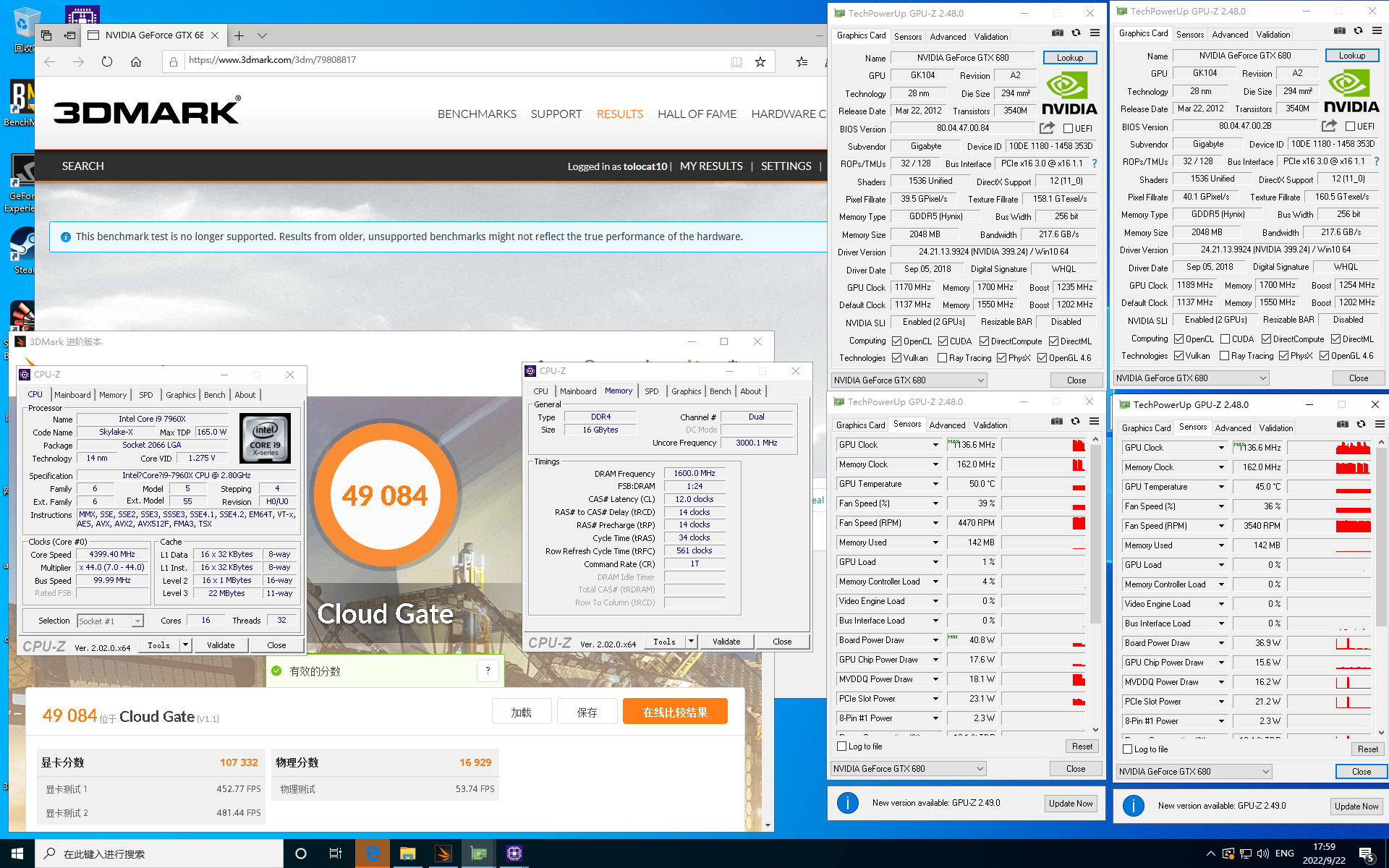Click the 3DMARK logo
This screenshot has width=1389, height=868.
tap(147, 111)
